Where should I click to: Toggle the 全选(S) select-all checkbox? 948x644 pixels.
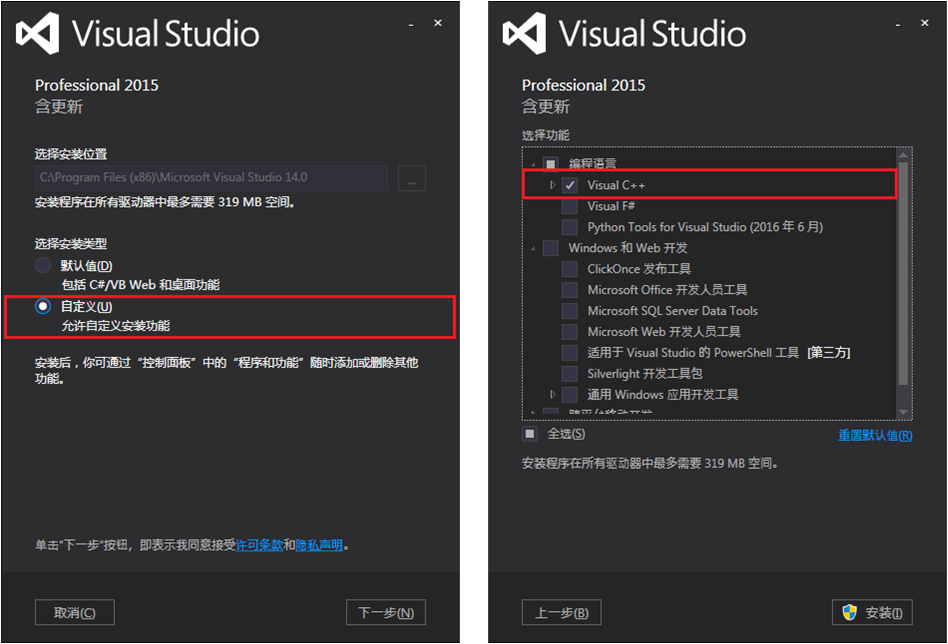click(x=530, y=434)
